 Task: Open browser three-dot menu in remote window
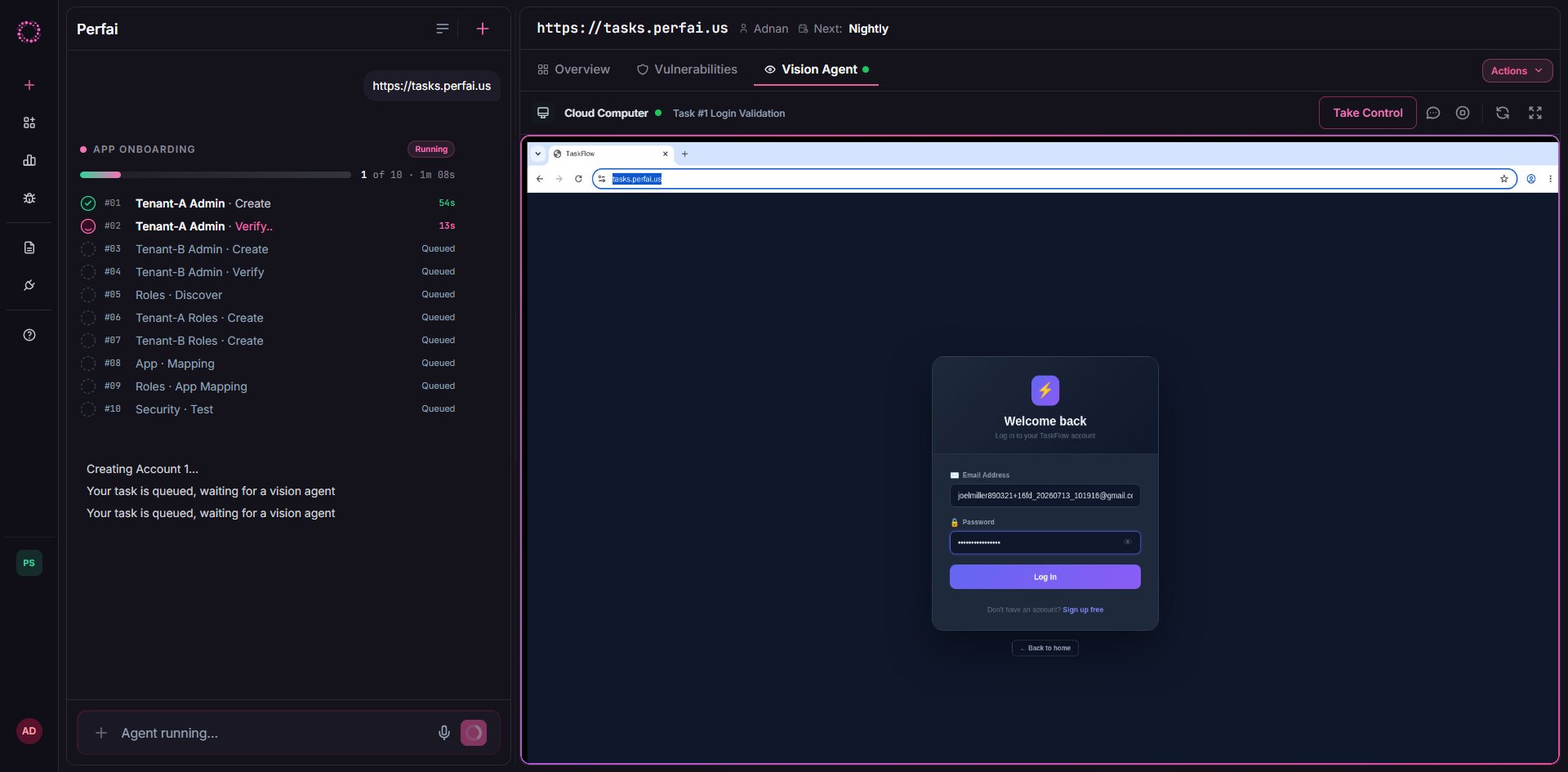click(1550, 179)
